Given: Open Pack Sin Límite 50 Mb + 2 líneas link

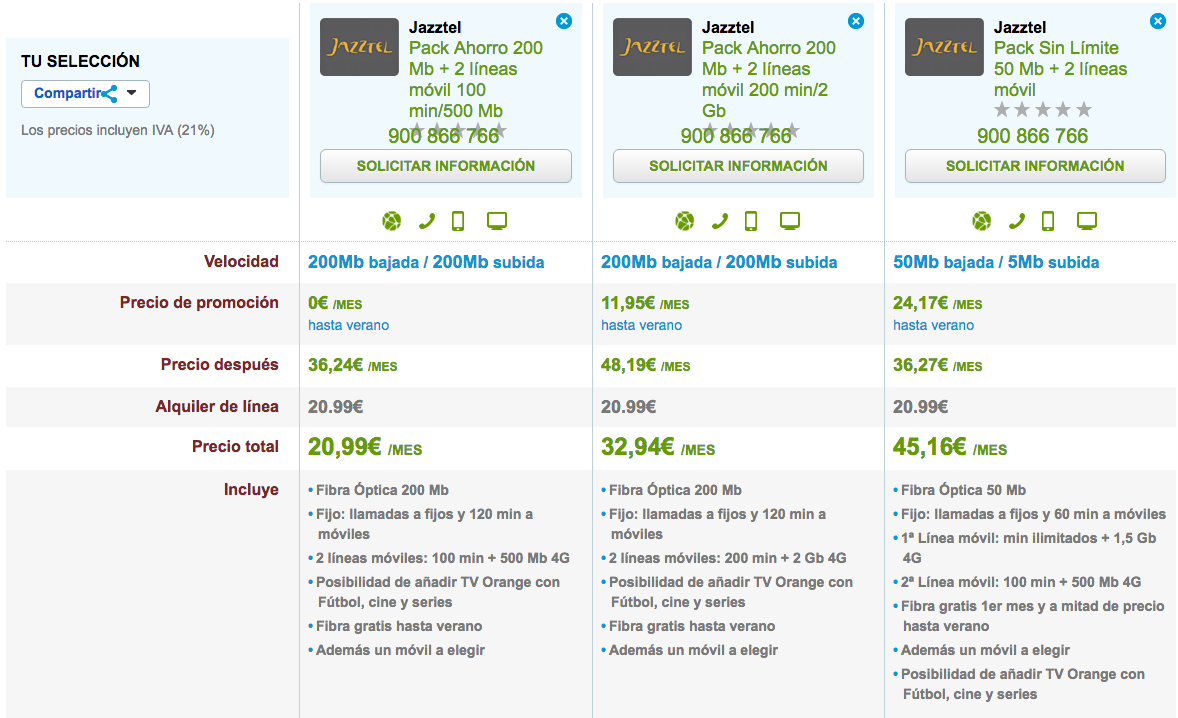Looking at the screenshot, I should [x=1060, y=68].
